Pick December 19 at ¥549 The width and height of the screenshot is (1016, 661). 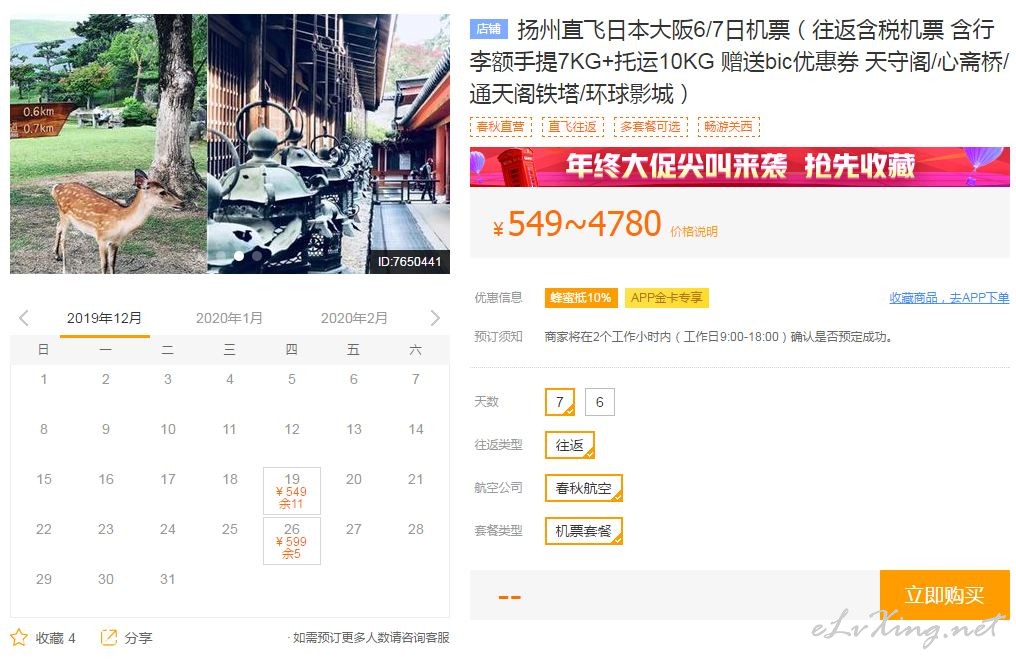292,491
